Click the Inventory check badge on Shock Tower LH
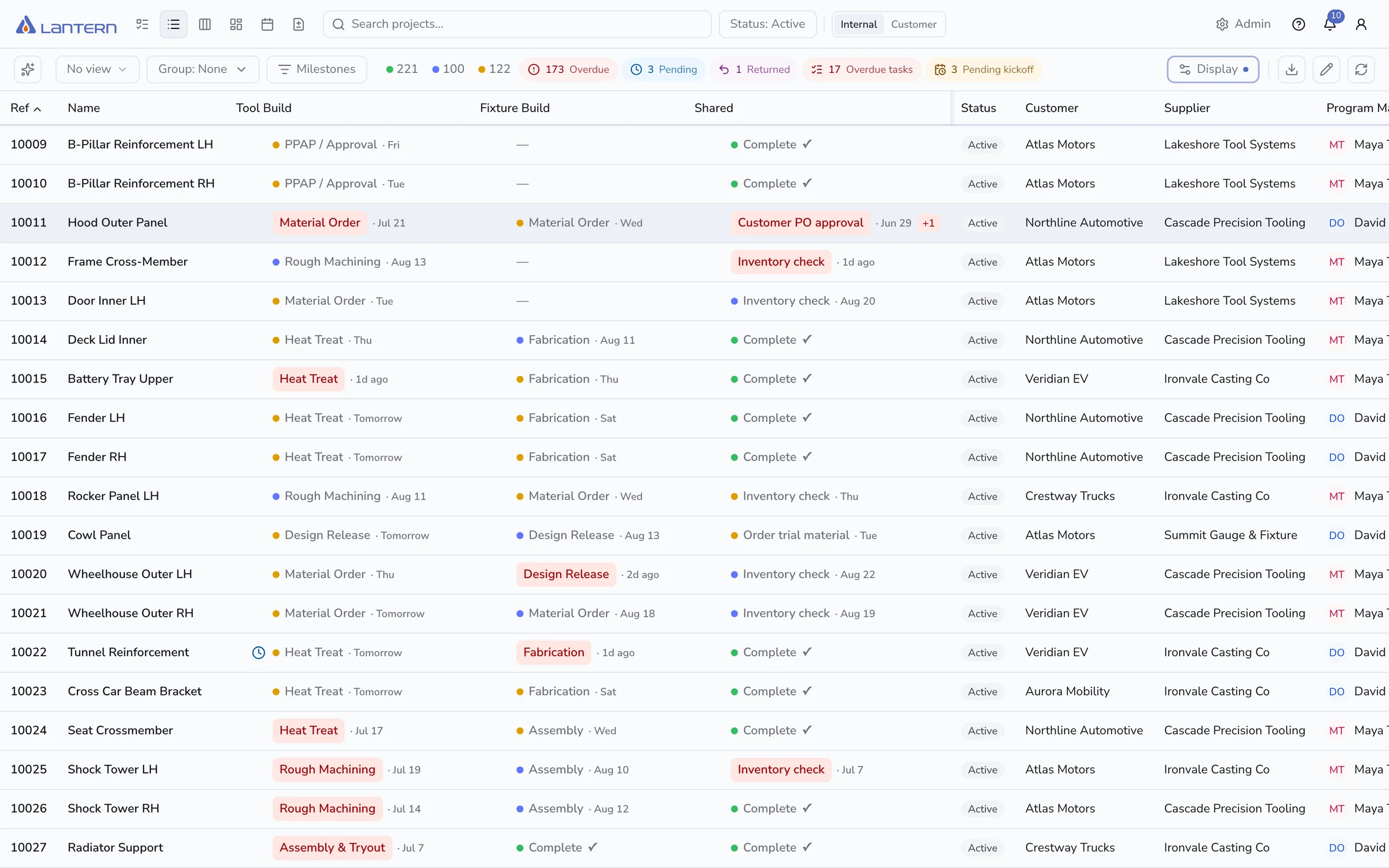Screen dimensions: 1389x868 (781, 770)
